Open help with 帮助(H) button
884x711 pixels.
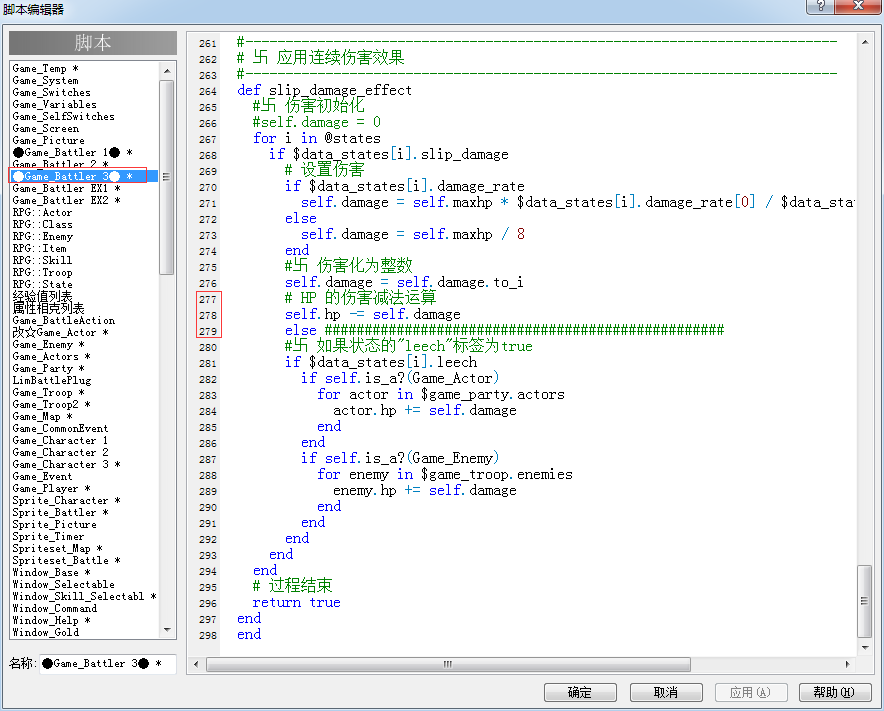point(835,692)
